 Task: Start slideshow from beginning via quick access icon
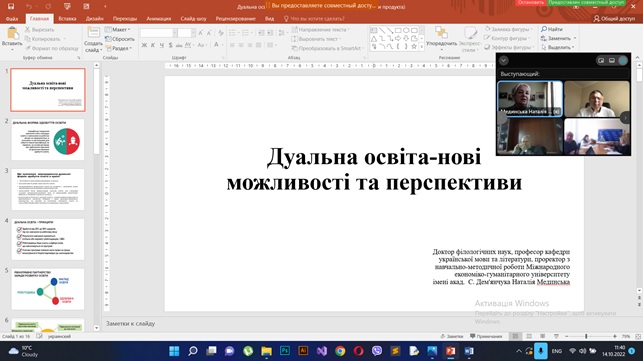(67, 6)
